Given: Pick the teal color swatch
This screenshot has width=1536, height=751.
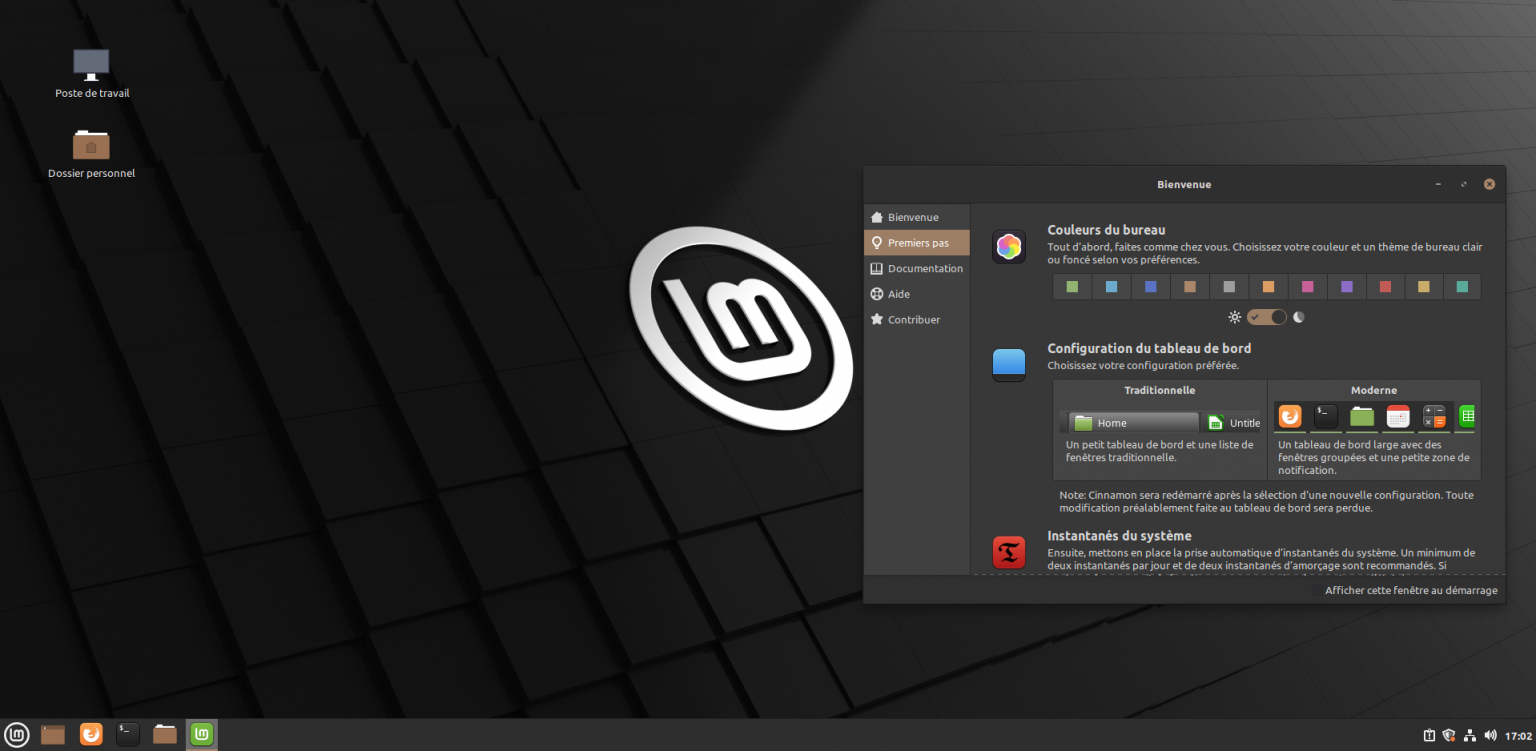Looking at the screenshot, I should (1462, 287).
